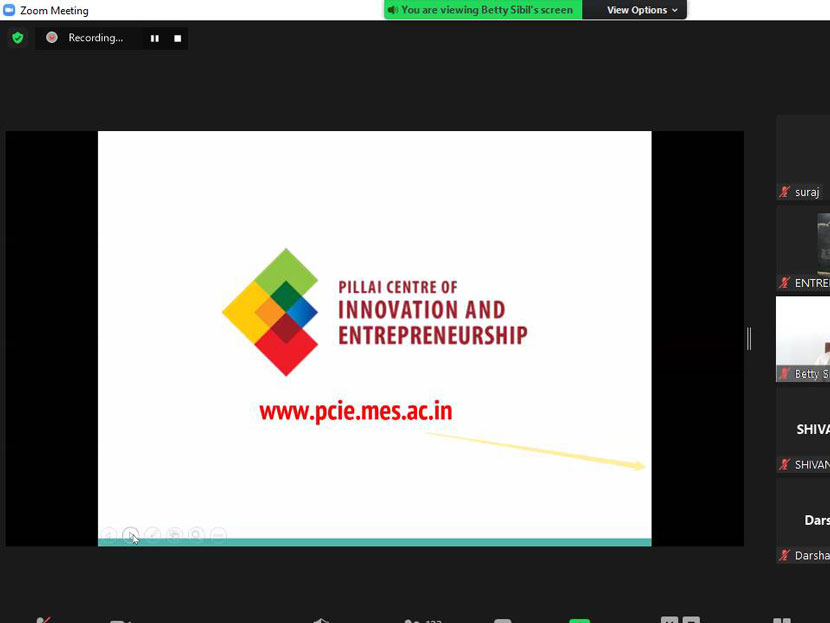Image resolution: width=830 pixels, height=623 pixels.
Task: Stop the meeting recording
Action: (x=178, y=38)
